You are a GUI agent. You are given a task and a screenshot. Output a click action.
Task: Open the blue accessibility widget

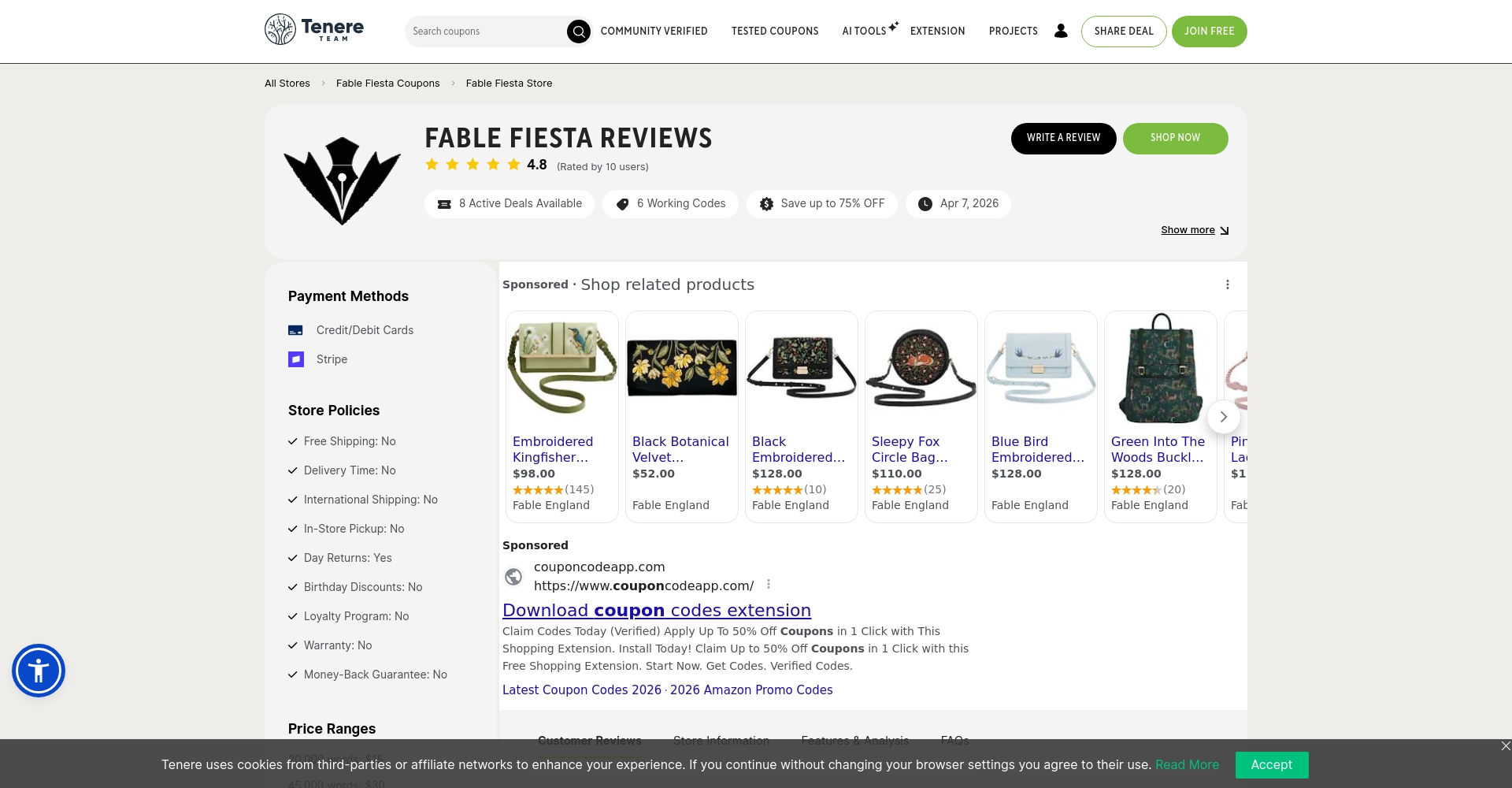(x=38, y=671)
